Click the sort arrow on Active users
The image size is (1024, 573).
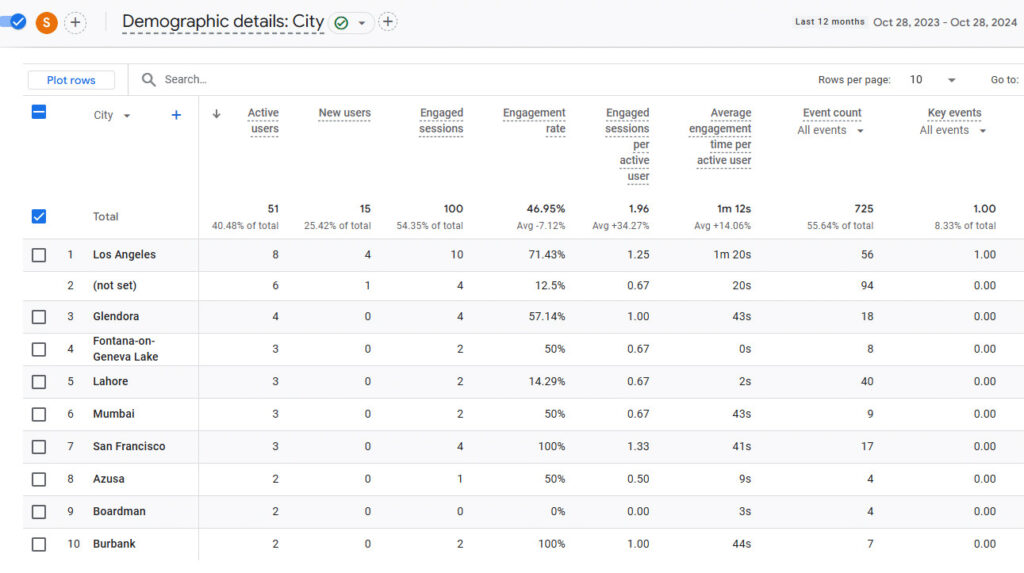coord(216,114)
